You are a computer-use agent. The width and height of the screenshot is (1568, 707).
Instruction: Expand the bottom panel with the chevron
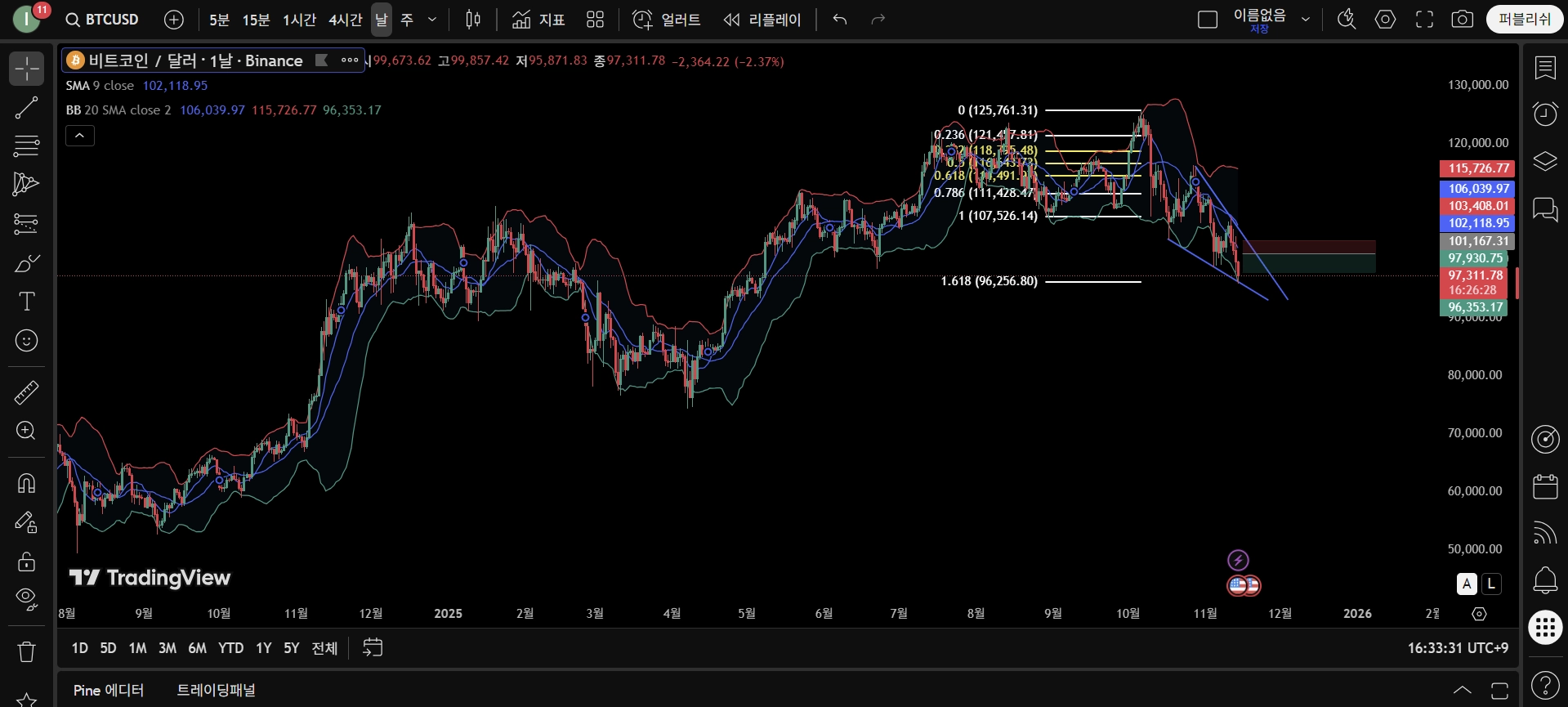click(x=1463, y=691)
